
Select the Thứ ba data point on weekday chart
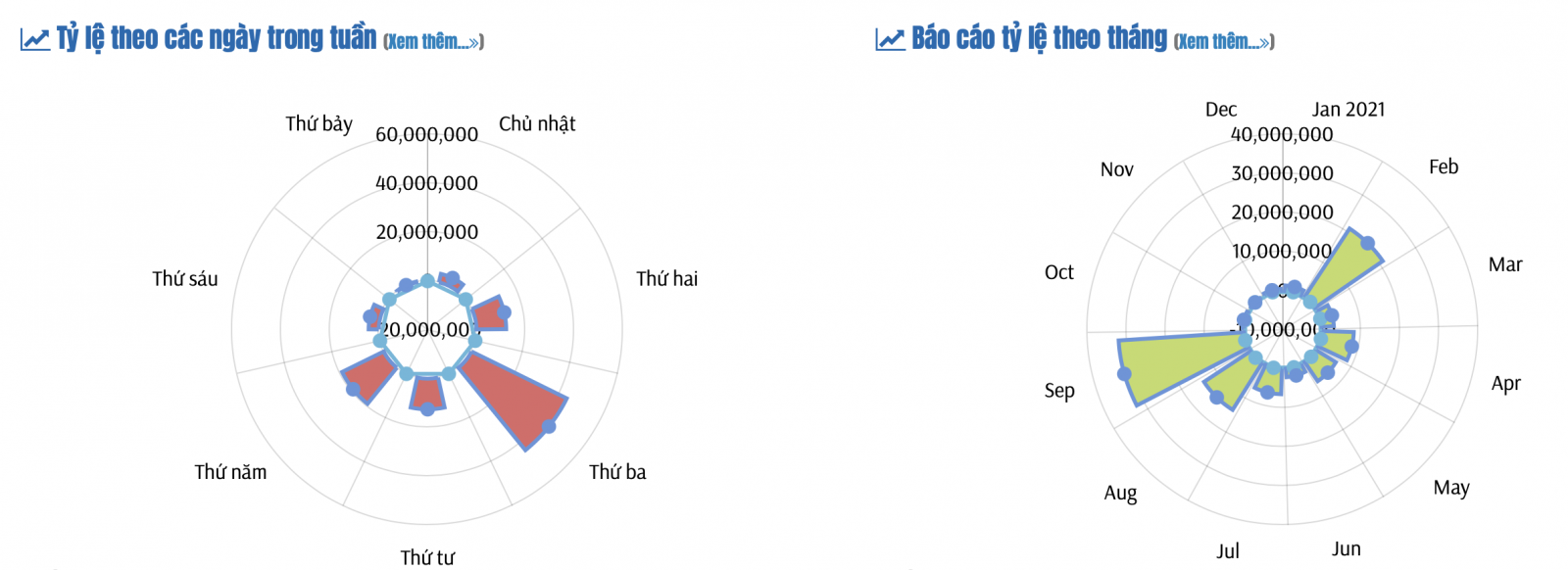click(x=549, y=426)
